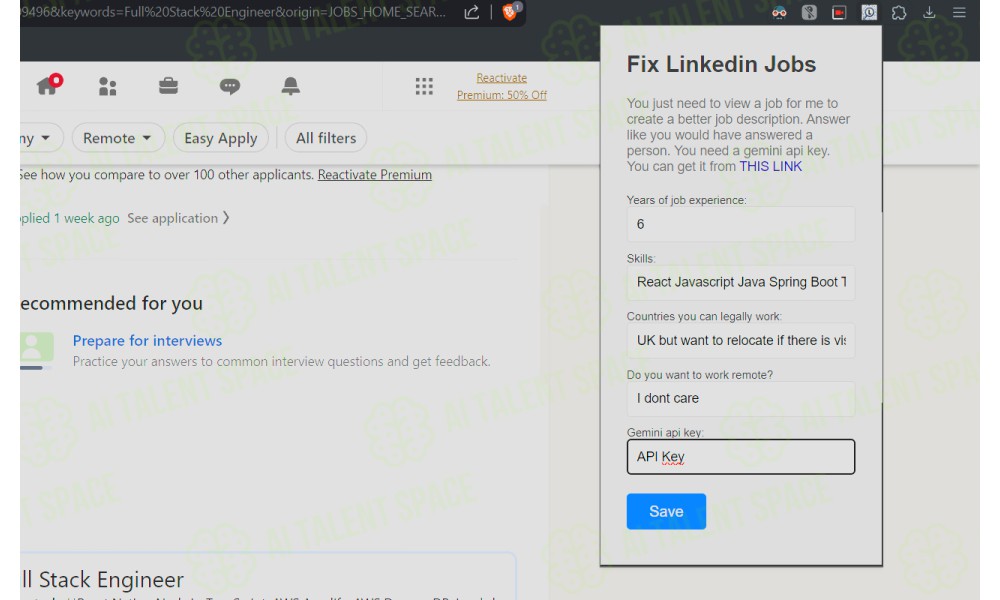Screen dimensions: 1000x600
Task: Click Reactivate Premium: 50% Off link
Action: pyautogui.click(x=502, y=86)
